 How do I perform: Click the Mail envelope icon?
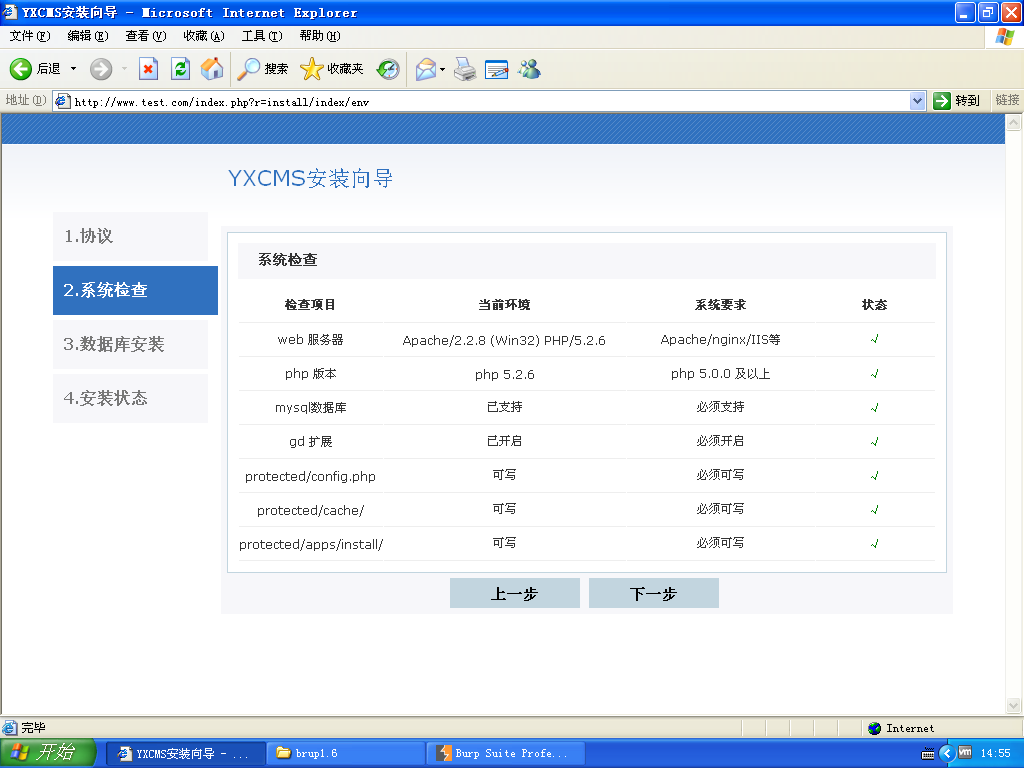click(426, 69)
